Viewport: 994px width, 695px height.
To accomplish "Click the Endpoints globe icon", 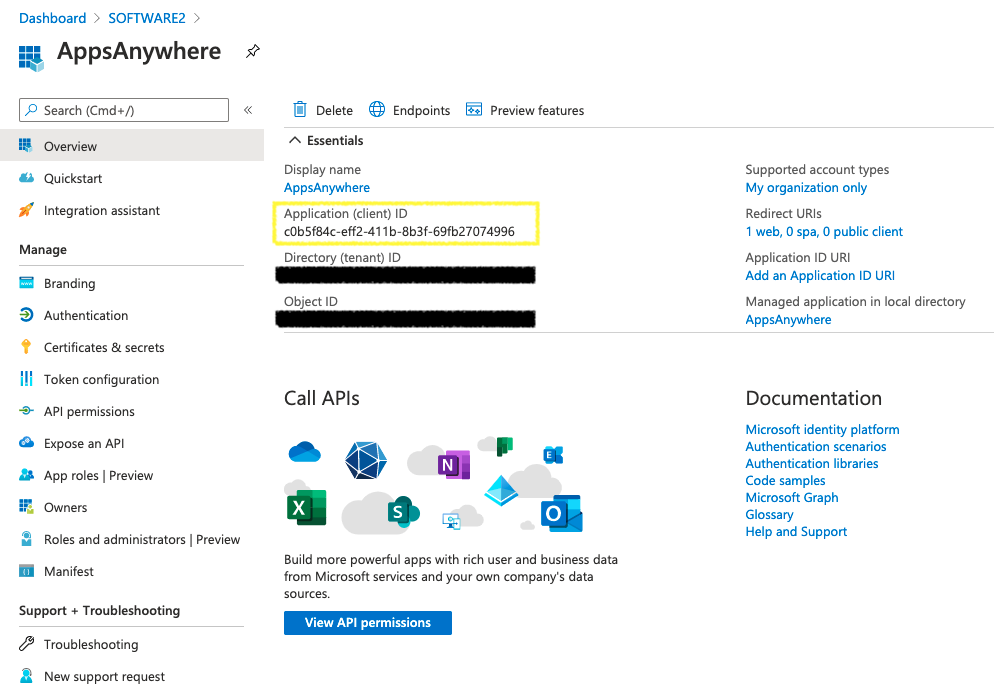I will pos(377,110).
